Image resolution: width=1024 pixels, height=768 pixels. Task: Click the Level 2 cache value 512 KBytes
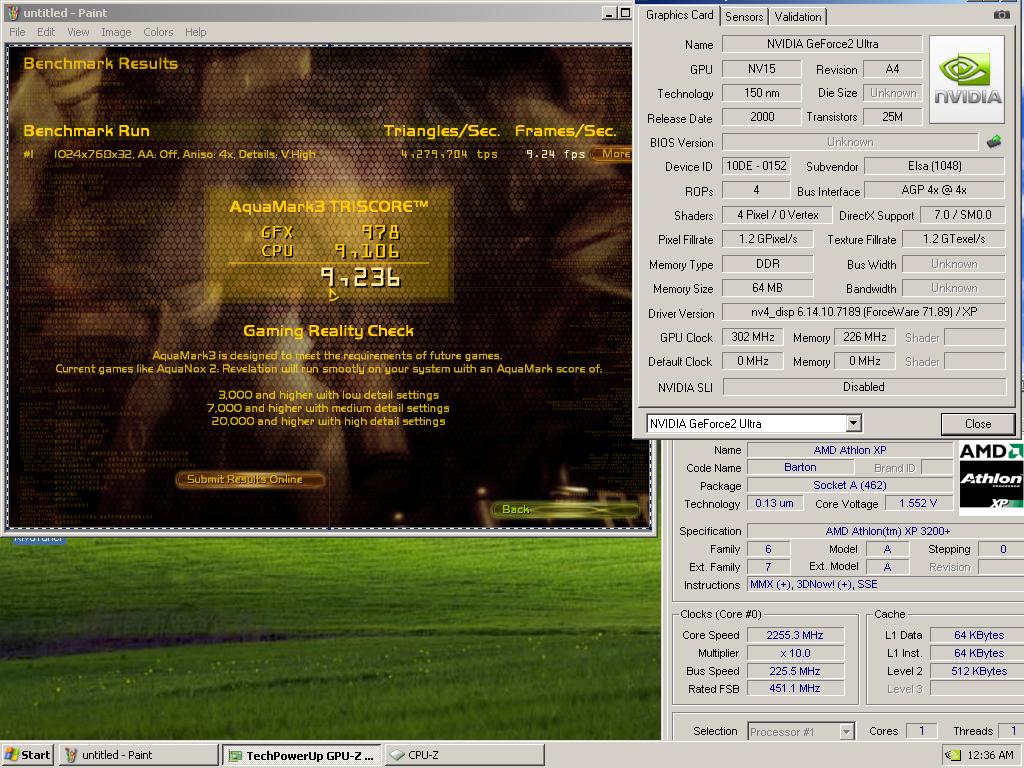pos(978,671)
